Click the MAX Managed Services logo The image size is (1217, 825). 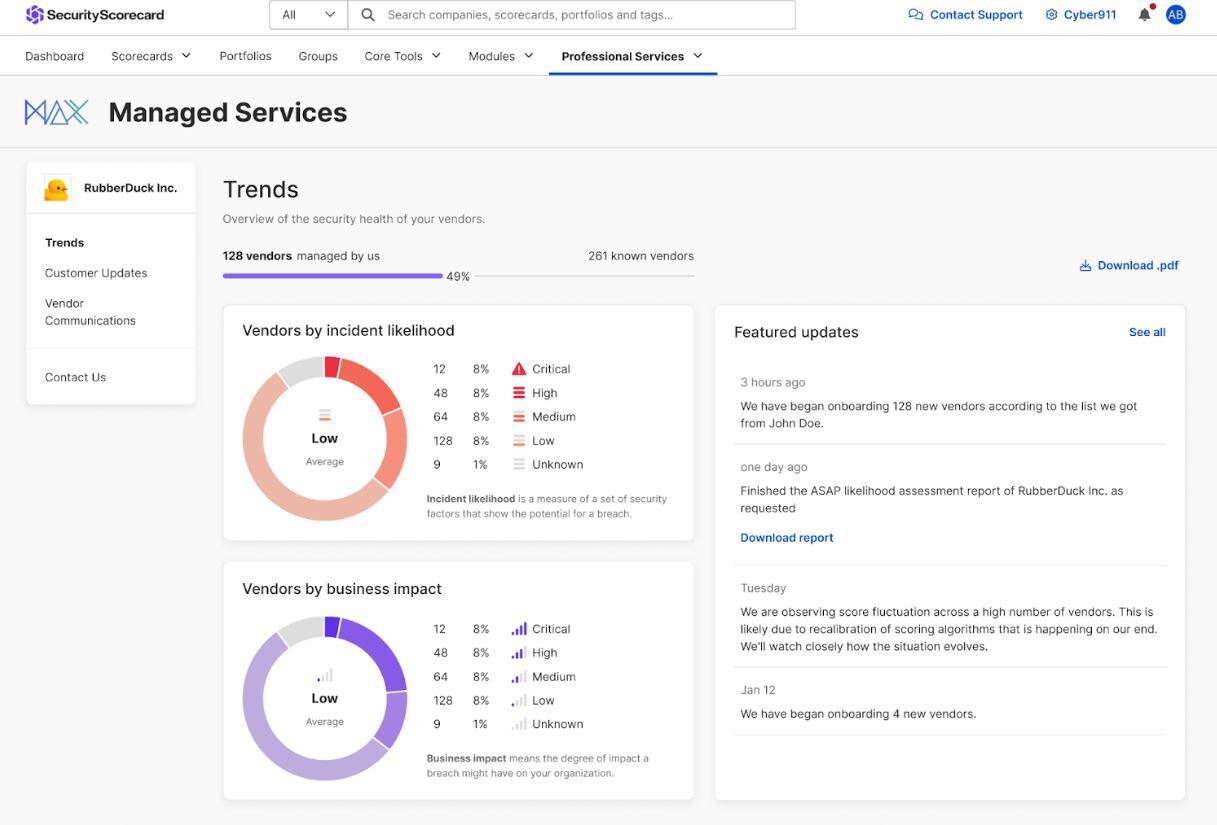point(57,111)
